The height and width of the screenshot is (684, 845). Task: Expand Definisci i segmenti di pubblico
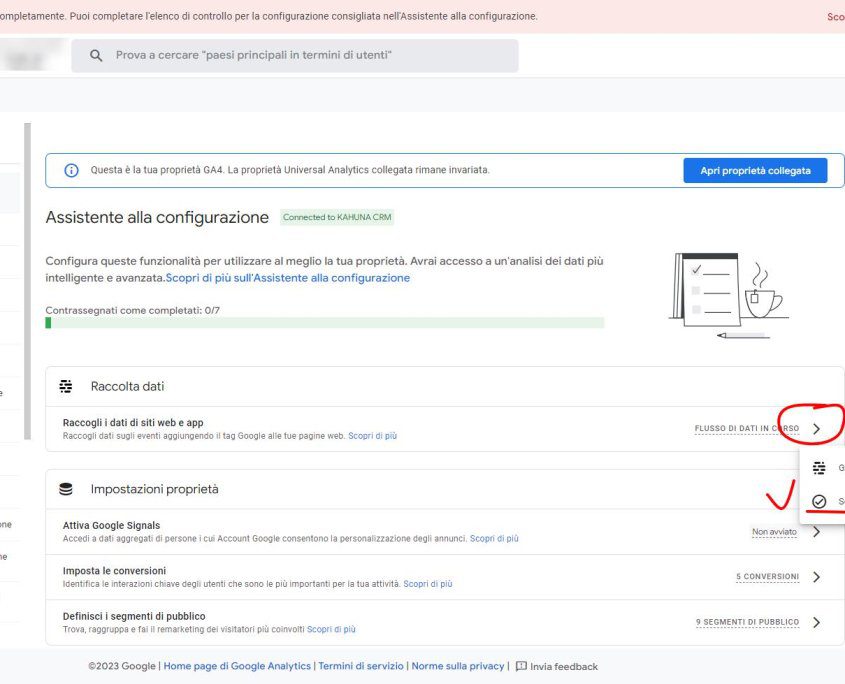click(x=817, y=621)
